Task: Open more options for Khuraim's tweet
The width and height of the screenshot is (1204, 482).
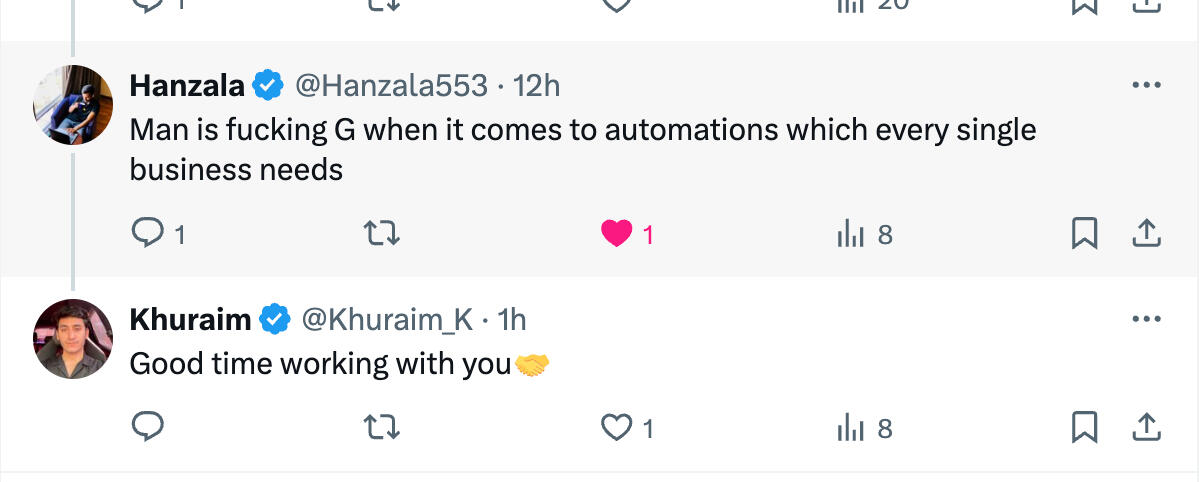Action: [x=1146, y=320]
